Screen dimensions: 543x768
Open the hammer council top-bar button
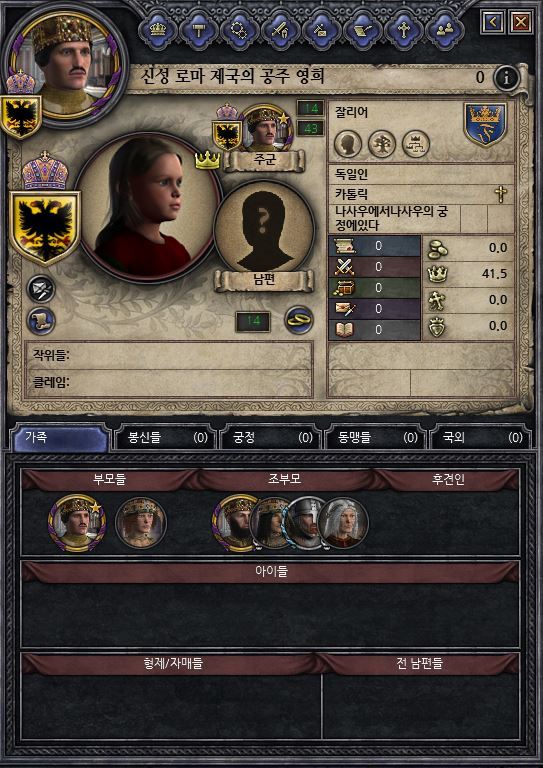click(x=199, y=31)
